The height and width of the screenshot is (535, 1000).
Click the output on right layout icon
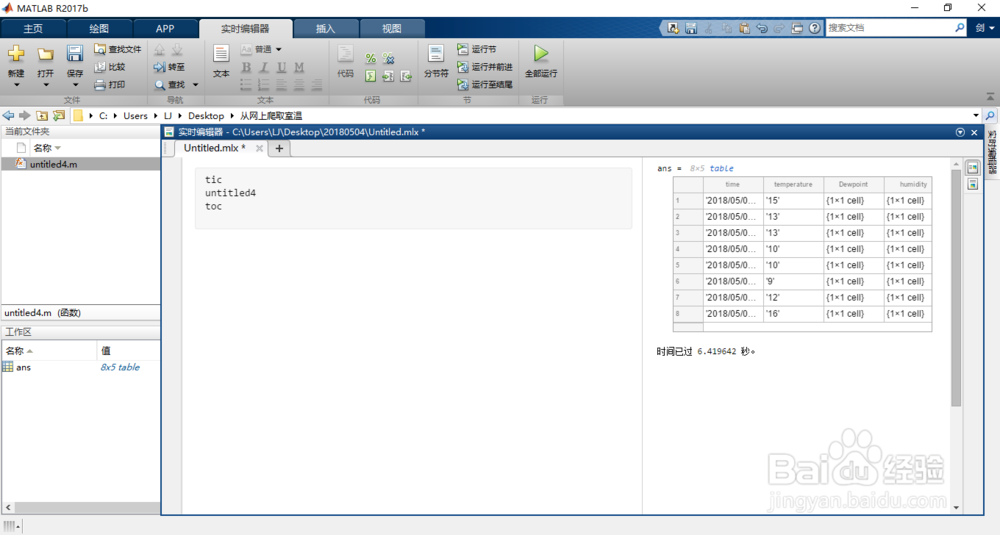(x=973, y=168)
